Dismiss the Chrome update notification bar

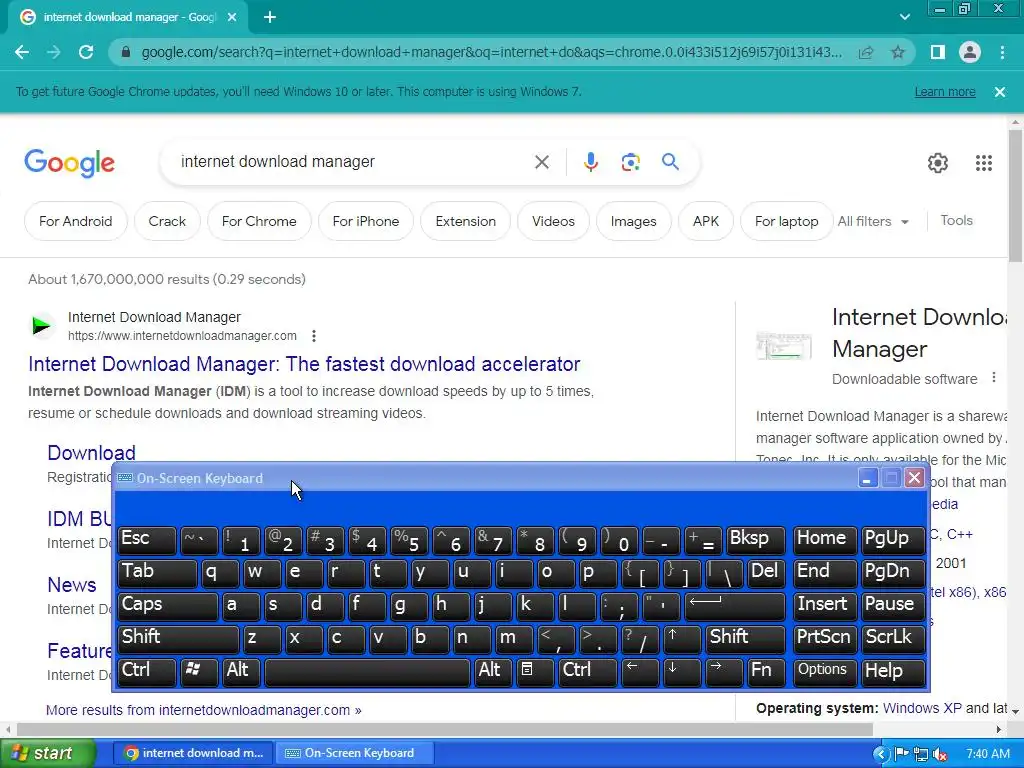pos(999,92)
